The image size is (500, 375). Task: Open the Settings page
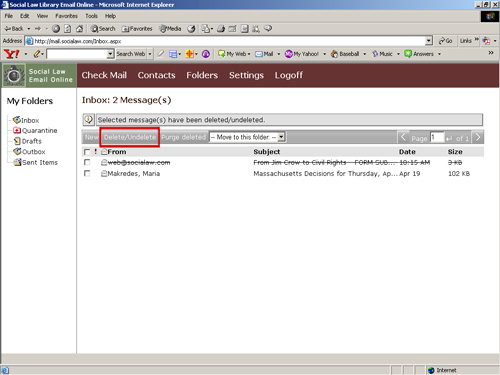(246, 75)
